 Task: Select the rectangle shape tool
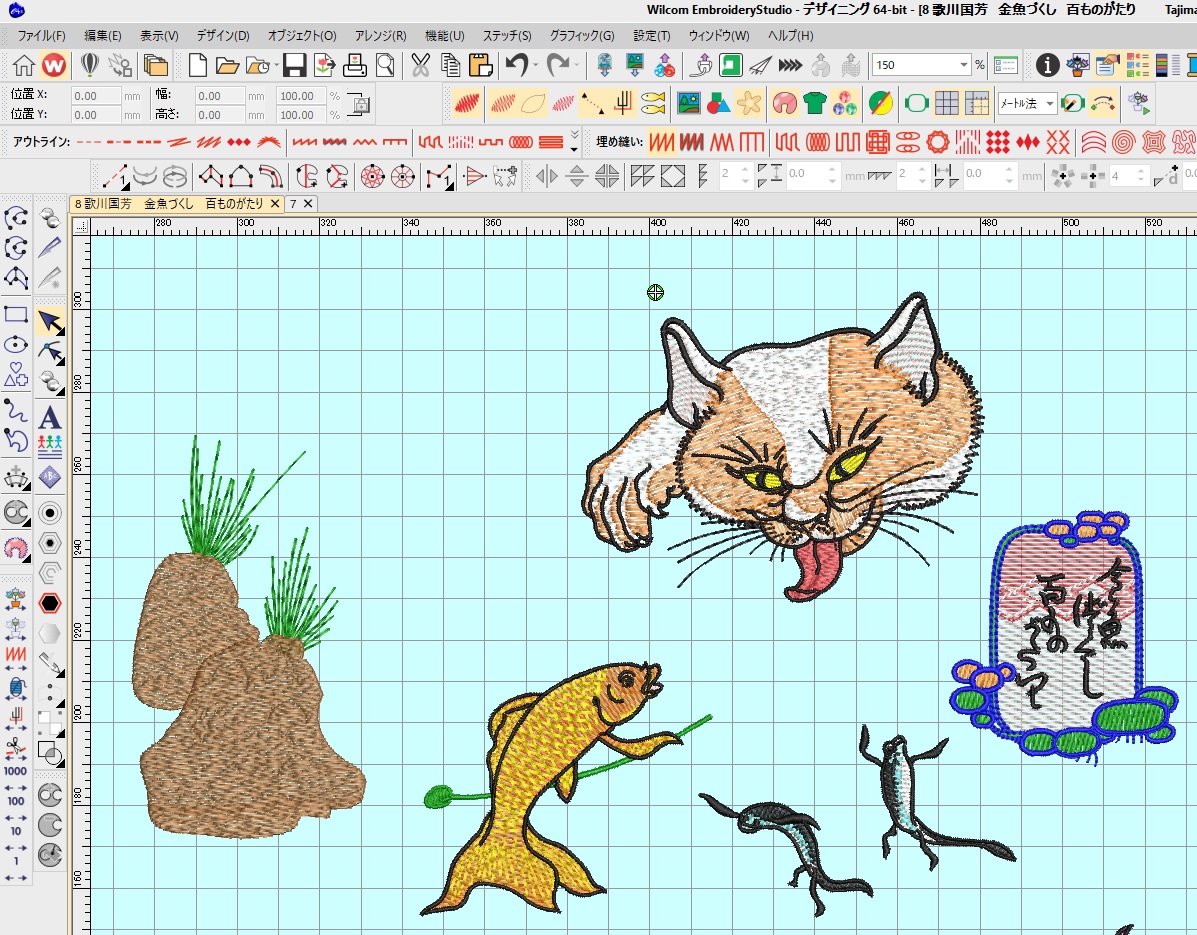tap(16, 314)
